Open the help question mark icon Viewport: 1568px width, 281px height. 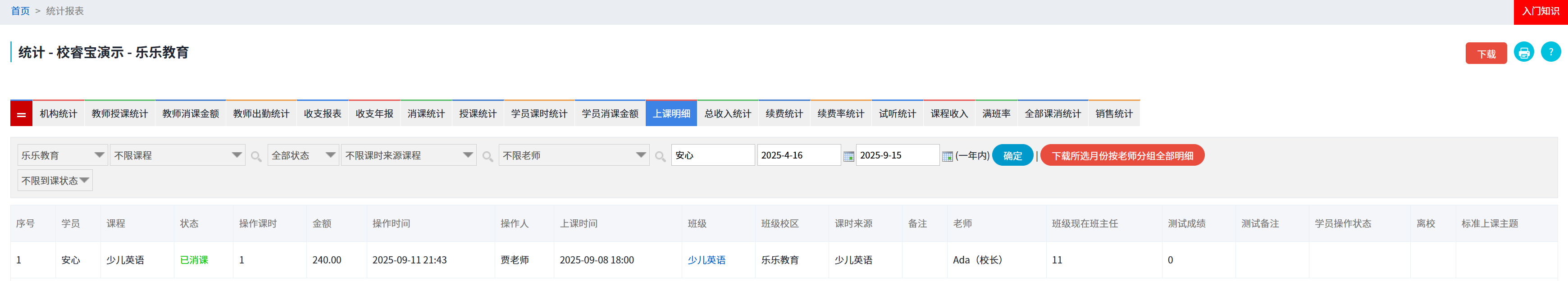tap(1550, 52)
